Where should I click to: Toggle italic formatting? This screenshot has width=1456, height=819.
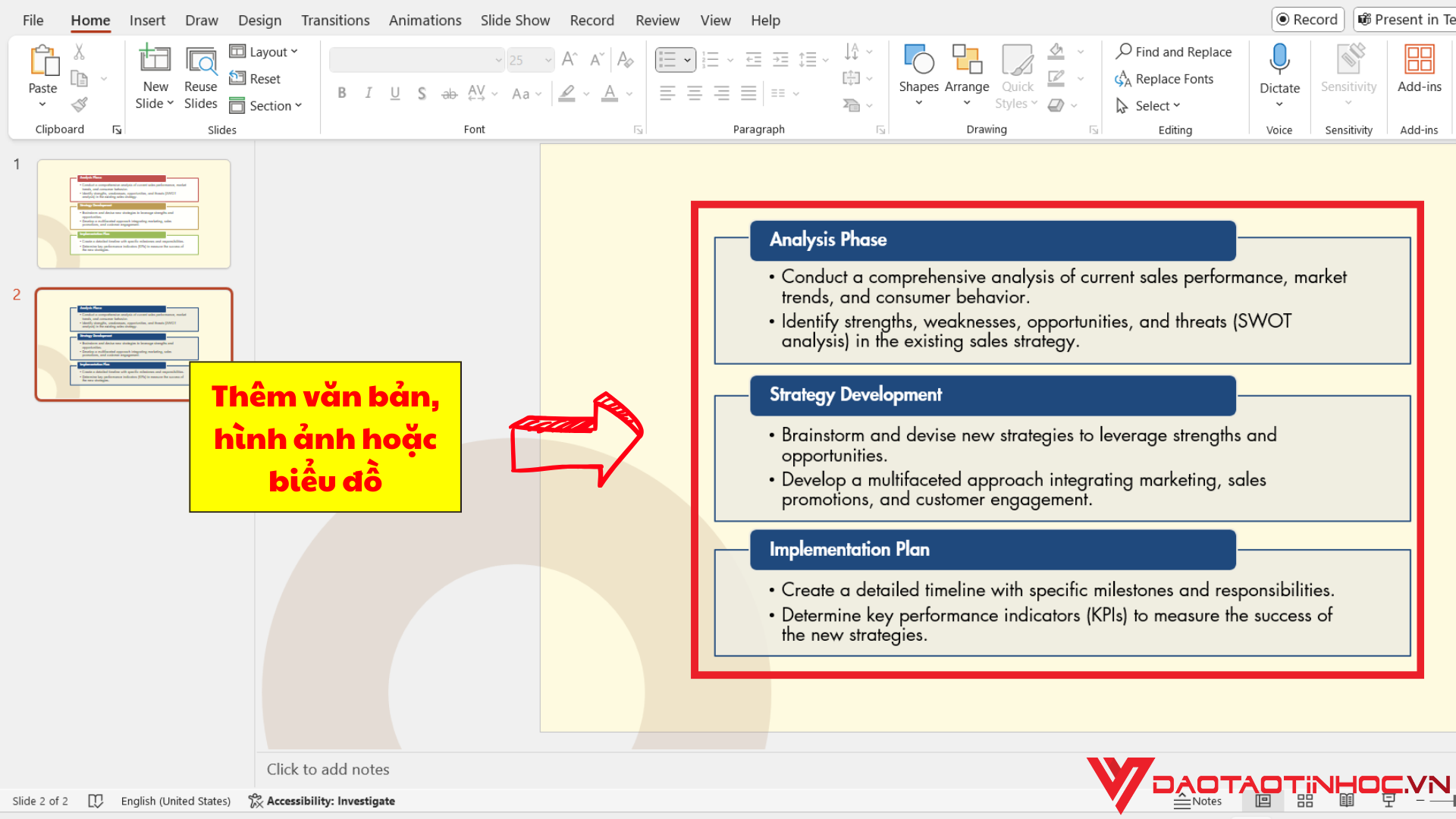[368, 93]
